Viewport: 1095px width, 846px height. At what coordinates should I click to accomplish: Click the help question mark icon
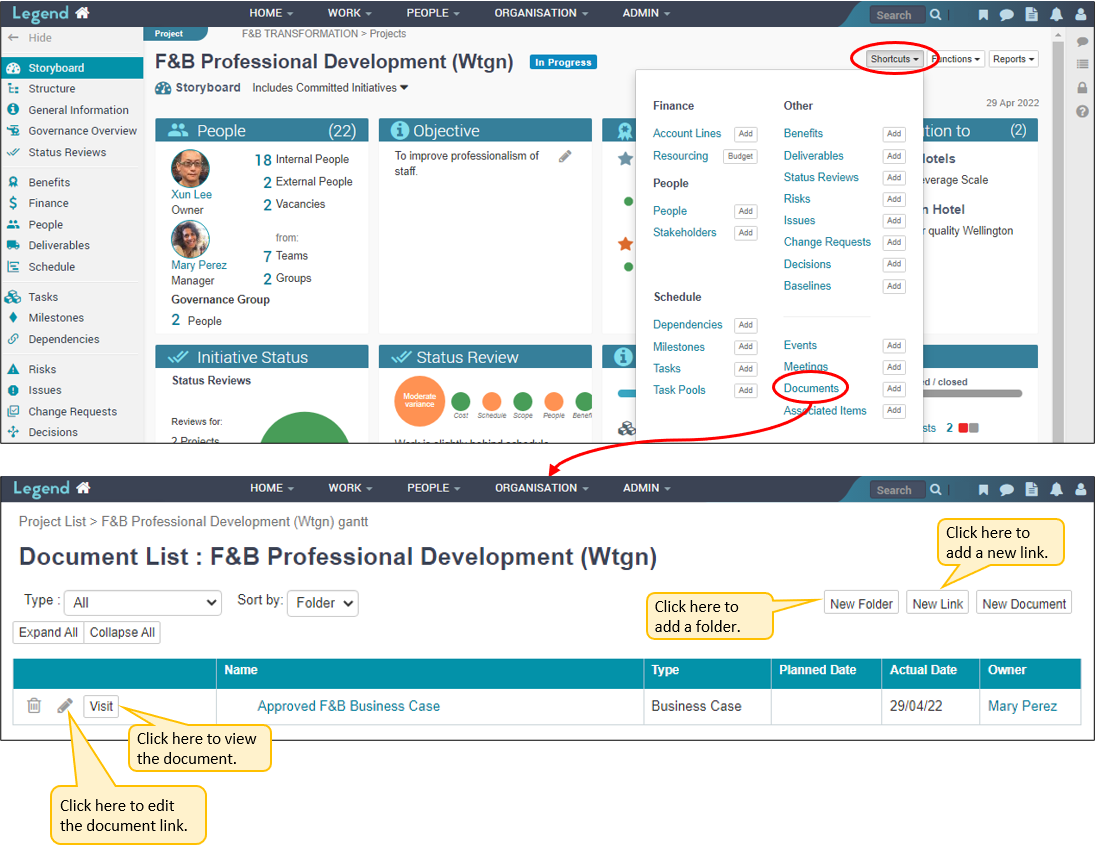tap(1082, 111)
